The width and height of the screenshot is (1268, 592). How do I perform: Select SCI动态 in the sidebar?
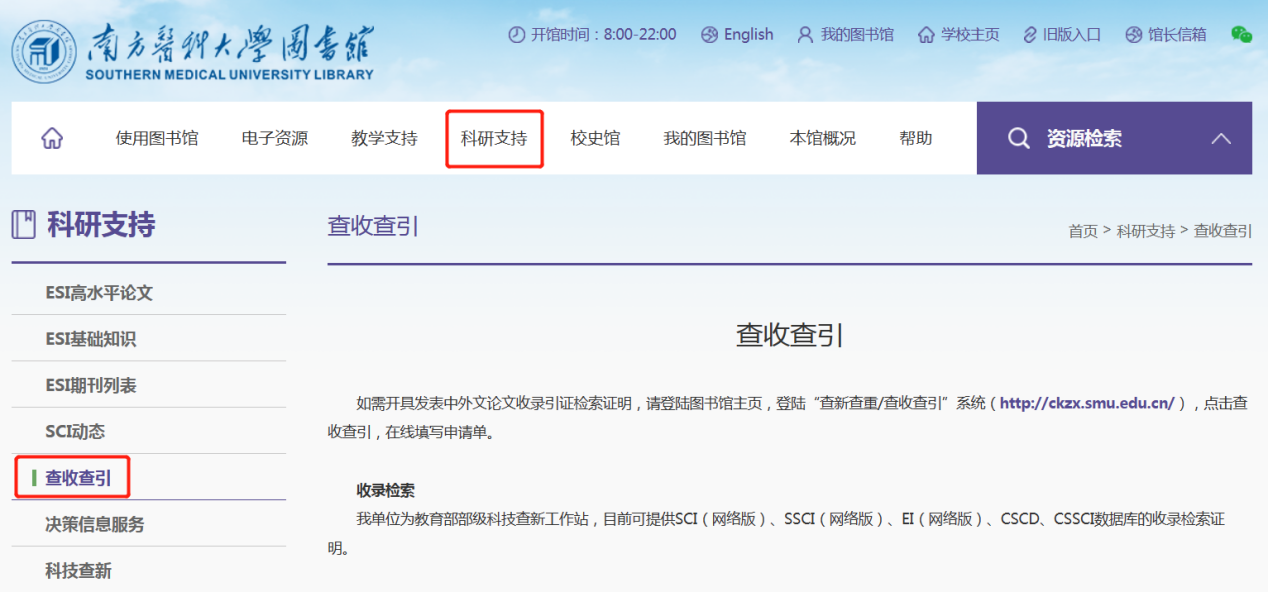pos(75,432)
